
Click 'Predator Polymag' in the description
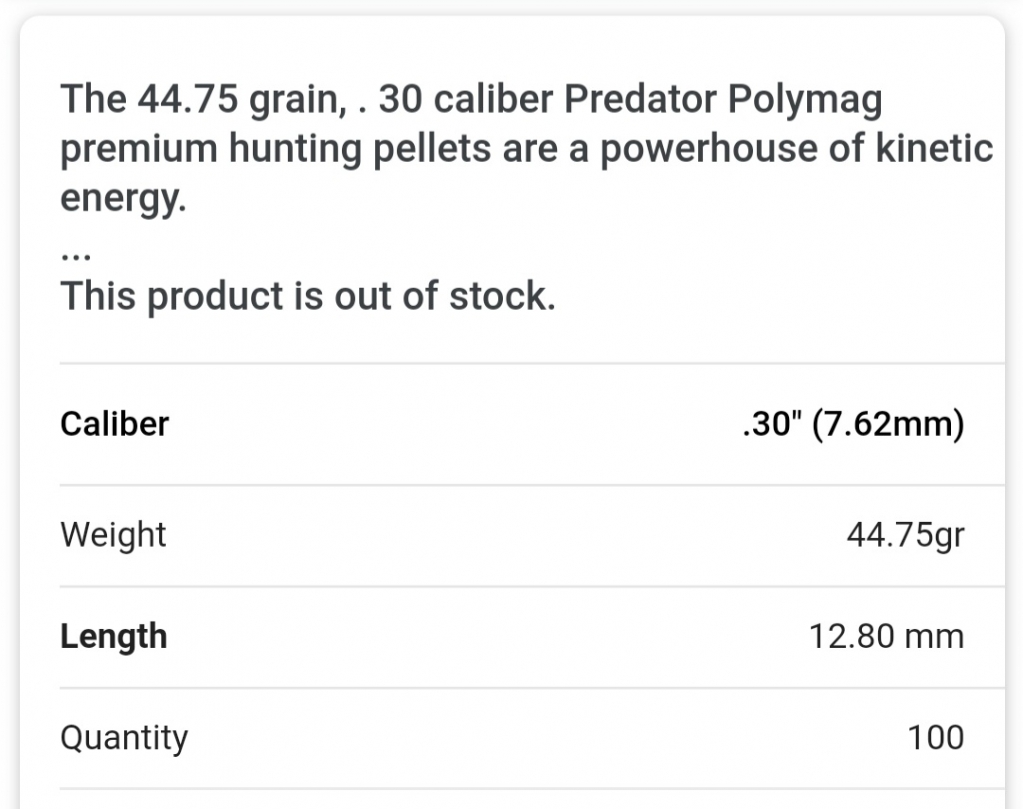click(723, 100)
